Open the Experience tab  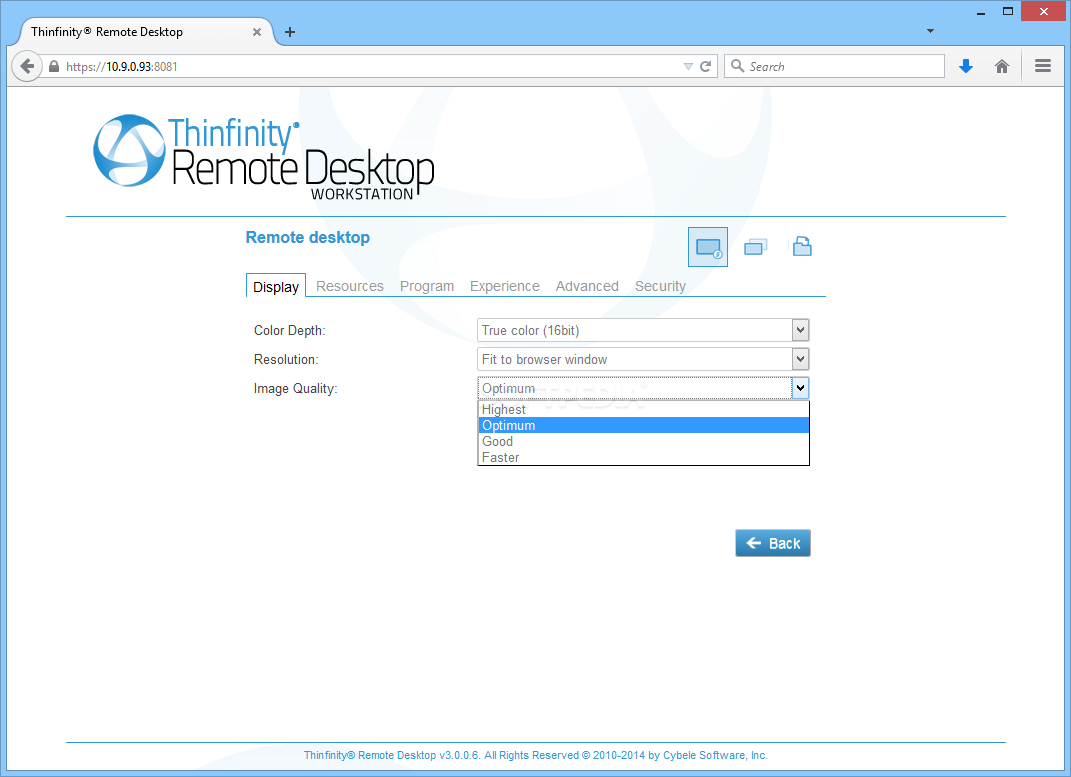(x=505, y=286)
